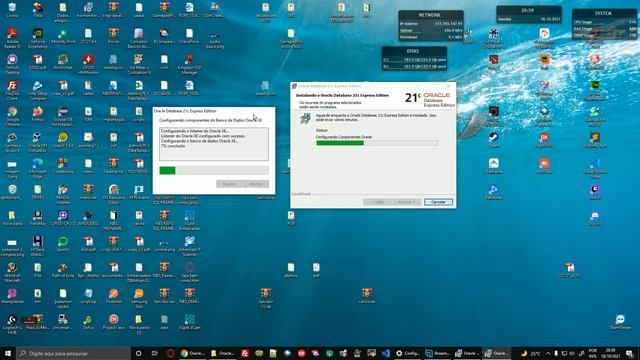Open the GeForce Experience desktop icon

[x=38, y=38]
